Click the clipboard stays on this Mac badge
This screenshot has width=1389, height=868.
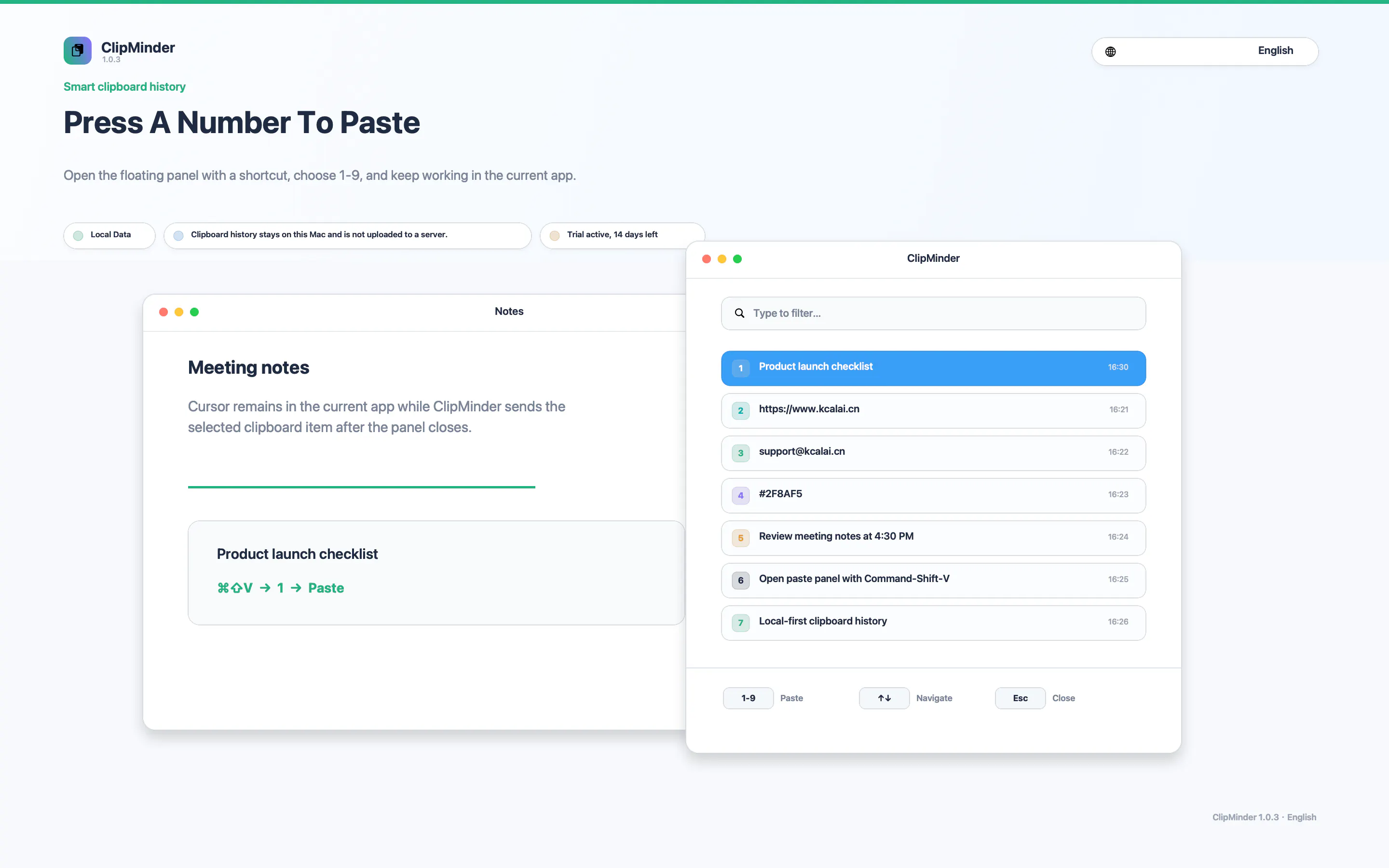click(x=347, y=235)
